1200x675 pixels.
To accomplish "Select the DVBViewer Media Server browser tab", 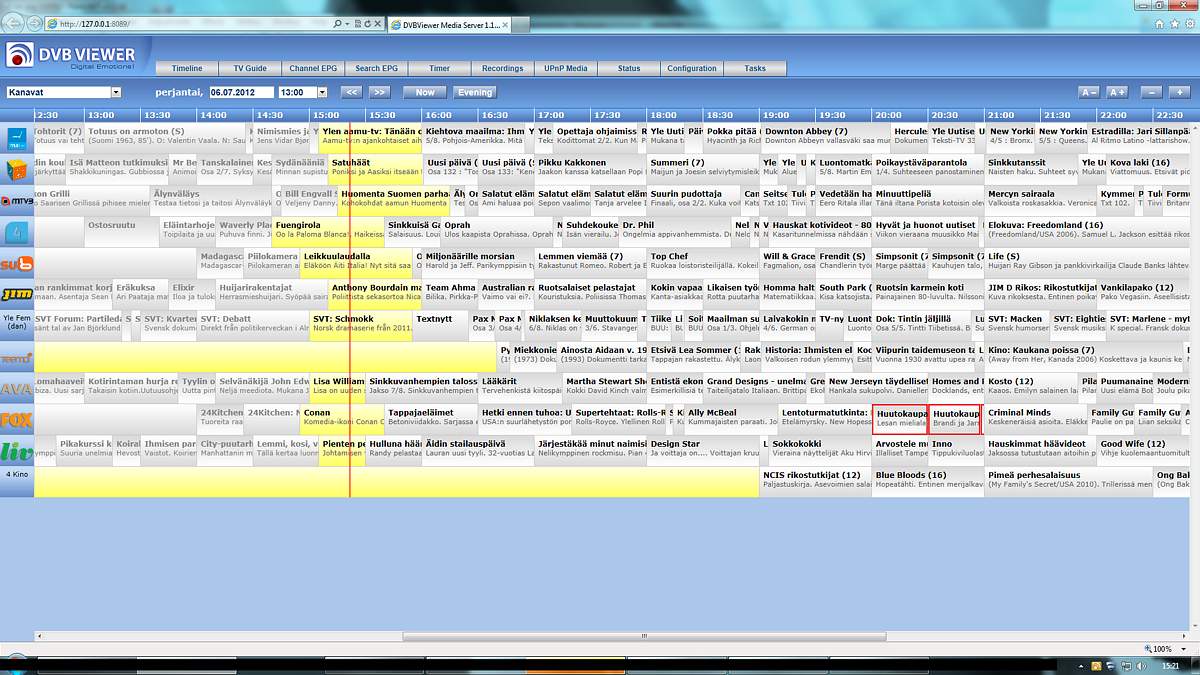I will point(450,23).
